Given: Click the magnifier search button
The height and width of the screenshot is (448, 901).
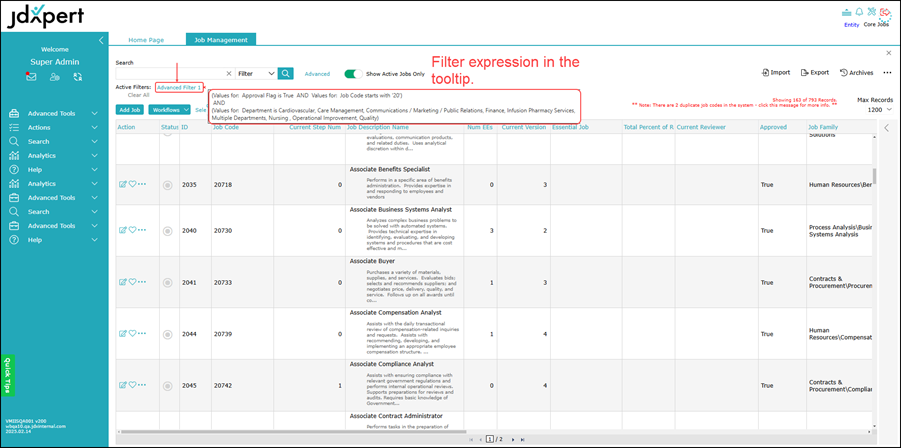Looking at the screenshot, I should [286, 74].
